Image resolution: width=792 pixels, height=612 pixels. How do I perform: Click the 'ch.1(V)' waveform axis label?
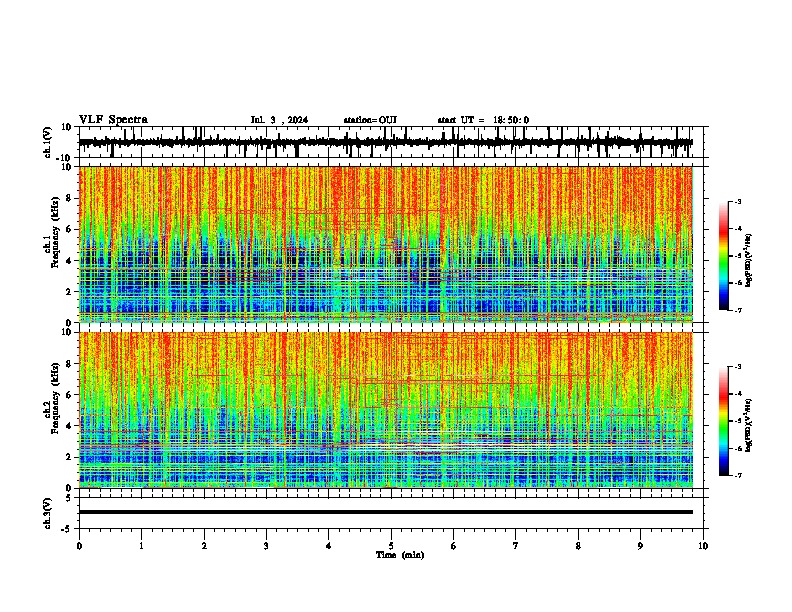[x=48, y=142]
